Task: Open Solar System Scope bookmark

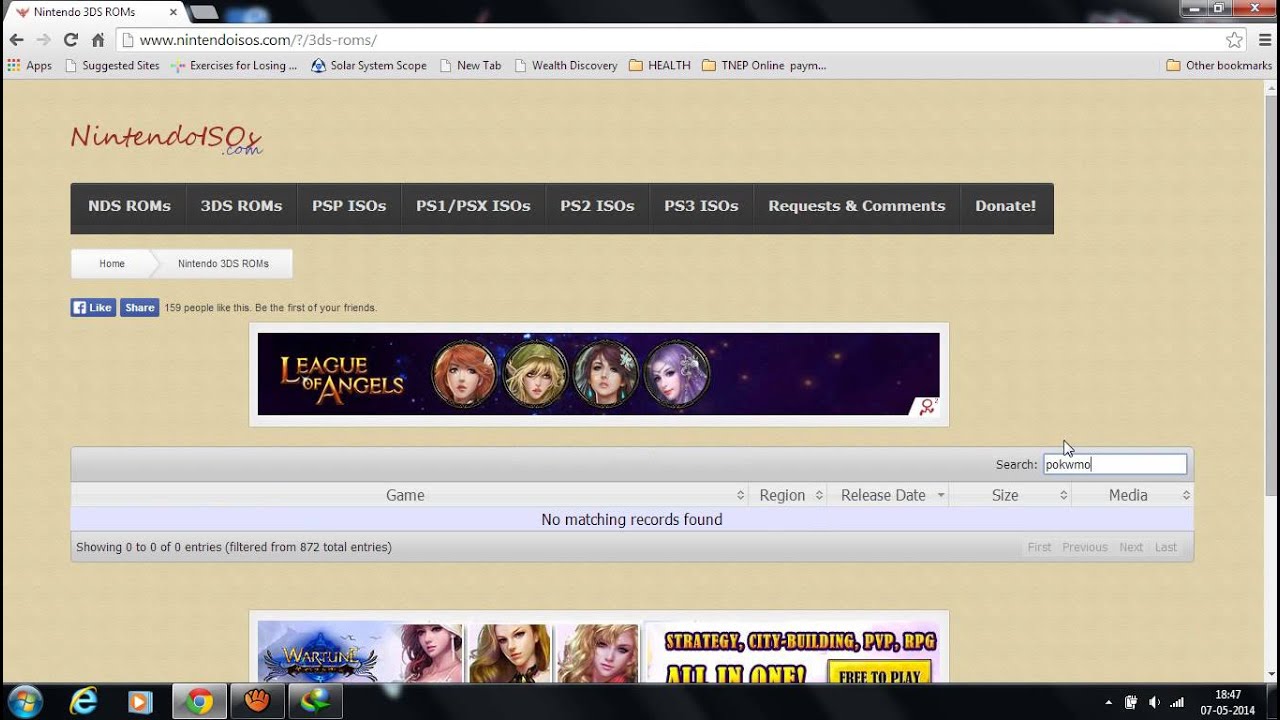Action: coord(369,65)
